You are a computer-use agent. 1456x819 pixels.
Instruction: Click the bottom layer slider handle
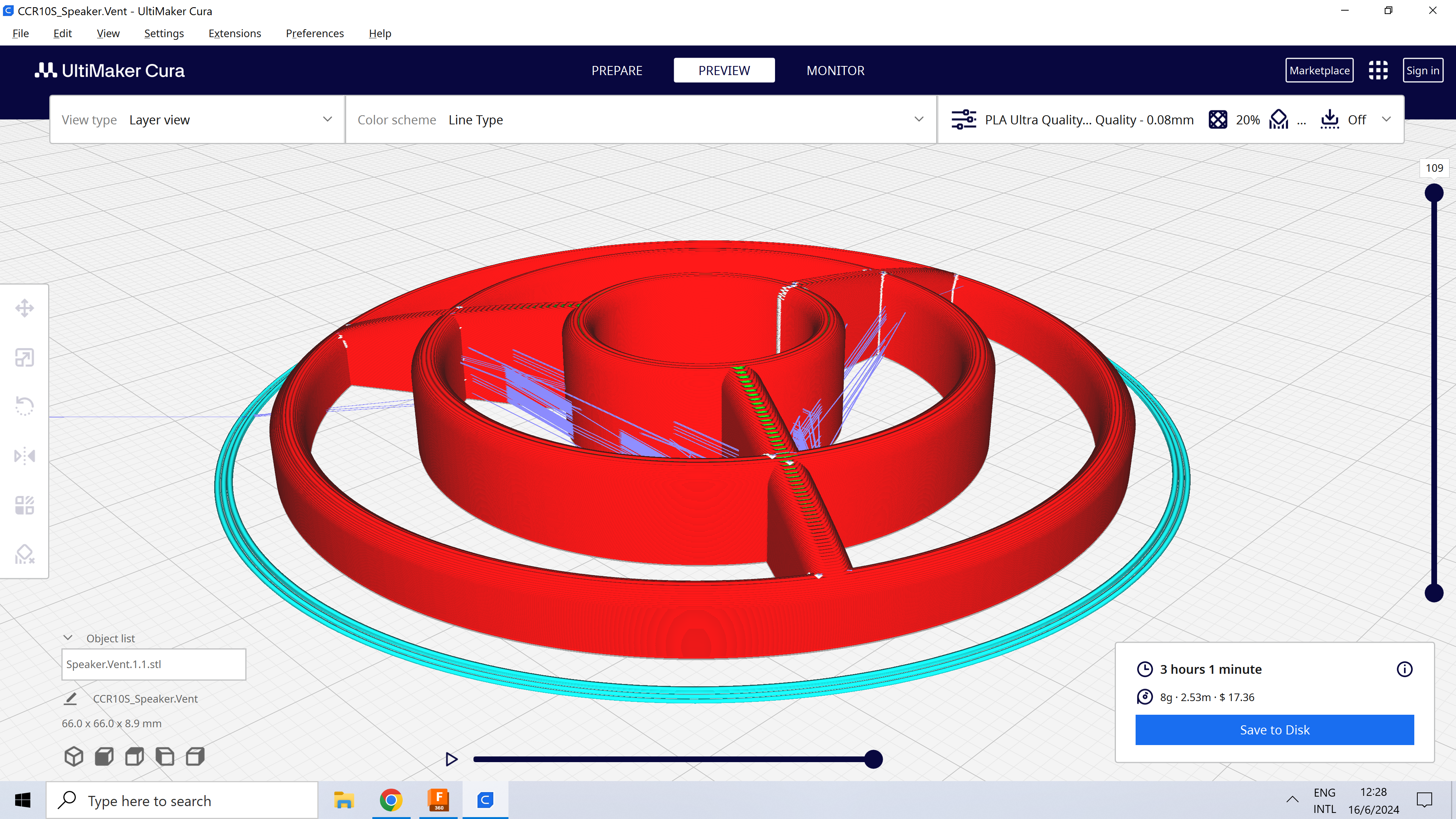click(x=1434, y=593)
